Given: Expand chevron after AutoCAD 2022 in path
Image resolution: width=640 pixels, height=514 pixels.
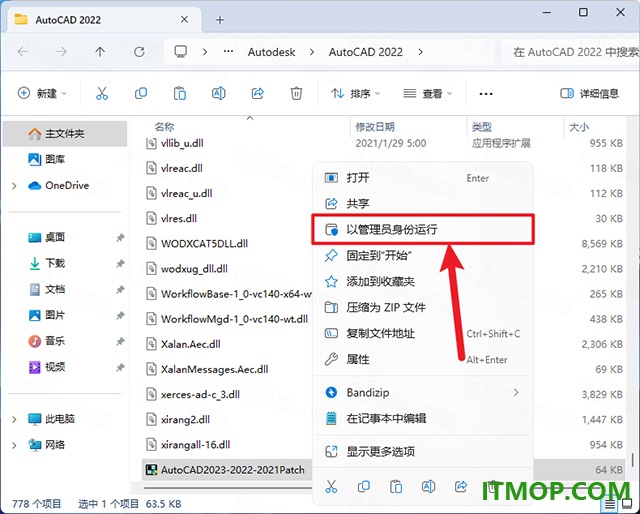Looking at the screenshot, I should pyautogui.click(x=420, y=52).
